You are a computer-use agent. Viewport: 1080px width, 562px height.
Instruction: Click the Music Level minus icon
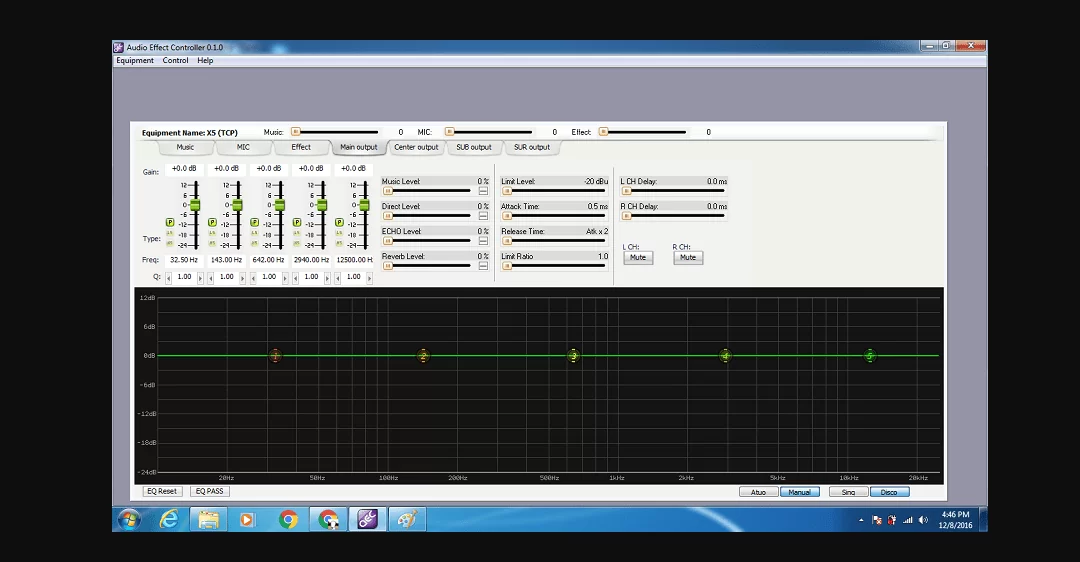tap(483, 191)
